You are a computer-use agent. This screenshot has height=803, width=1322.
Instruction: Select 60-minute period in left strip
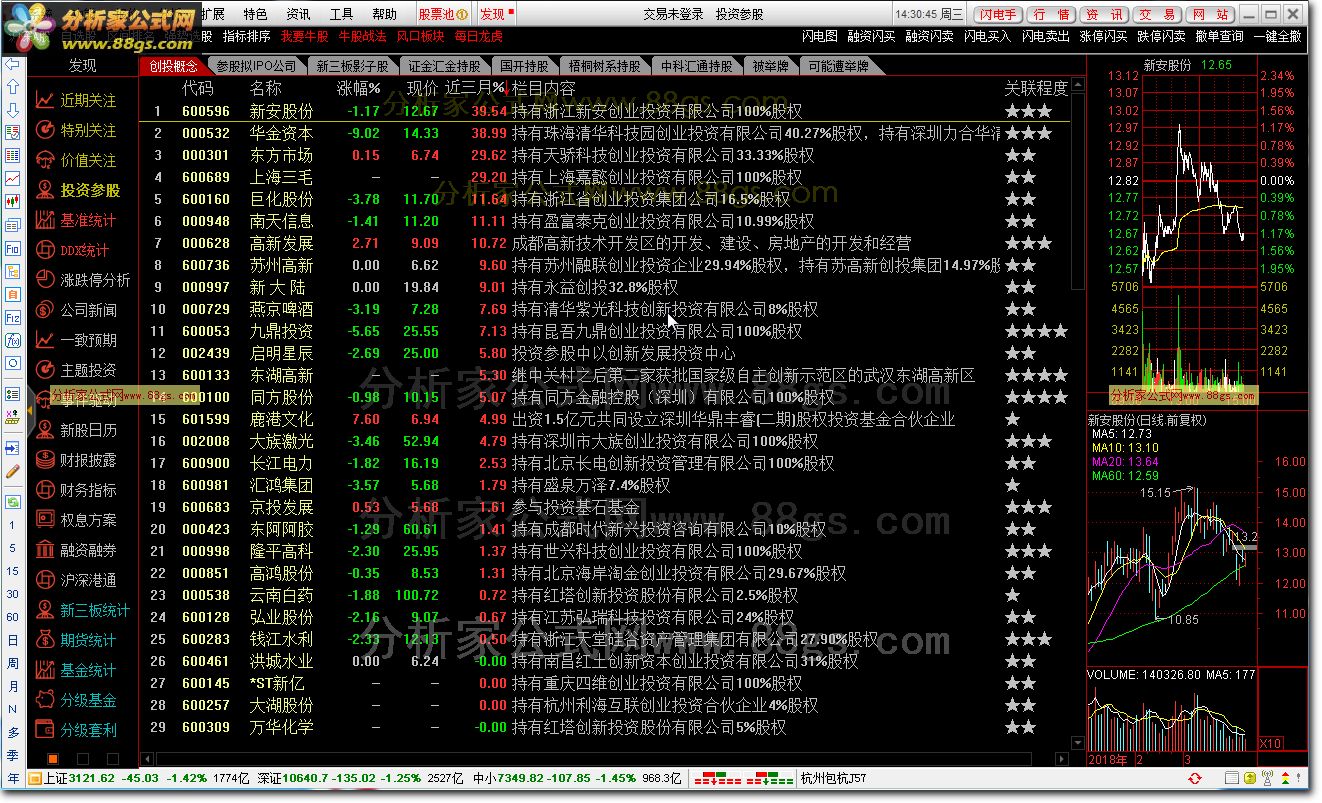[13, 617]
